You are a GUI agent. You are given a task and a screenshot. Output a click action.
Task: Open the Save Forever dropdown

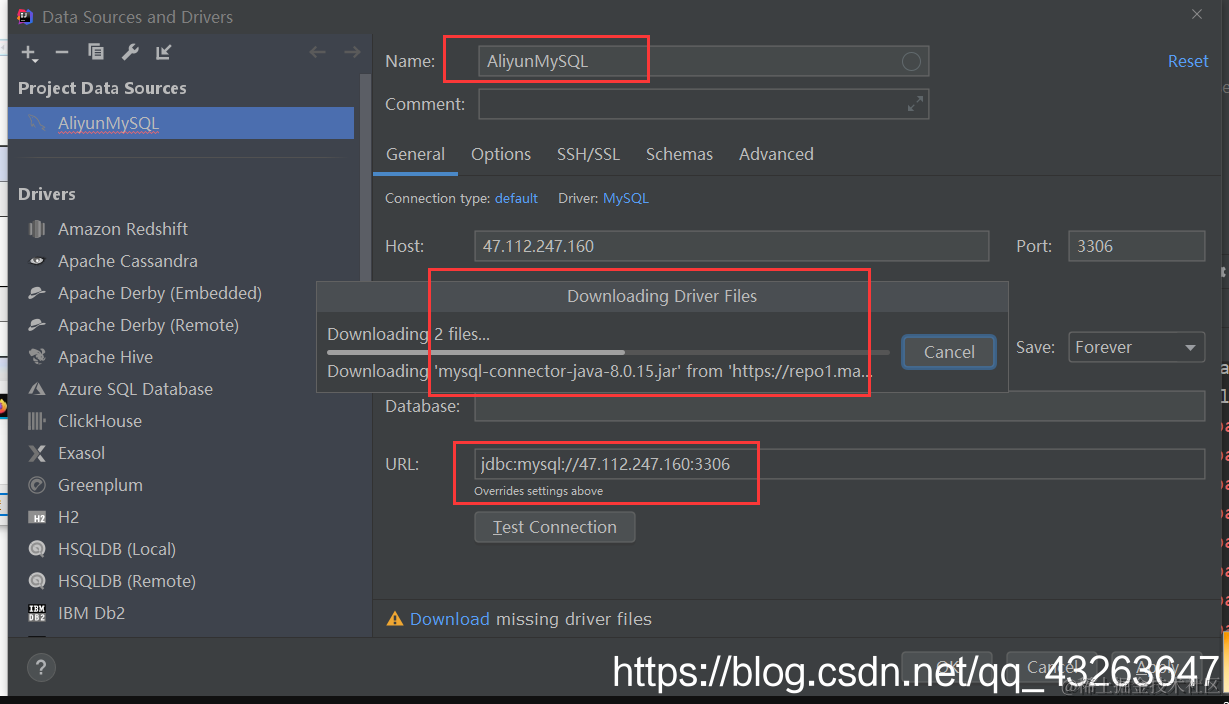(1136, 347)
